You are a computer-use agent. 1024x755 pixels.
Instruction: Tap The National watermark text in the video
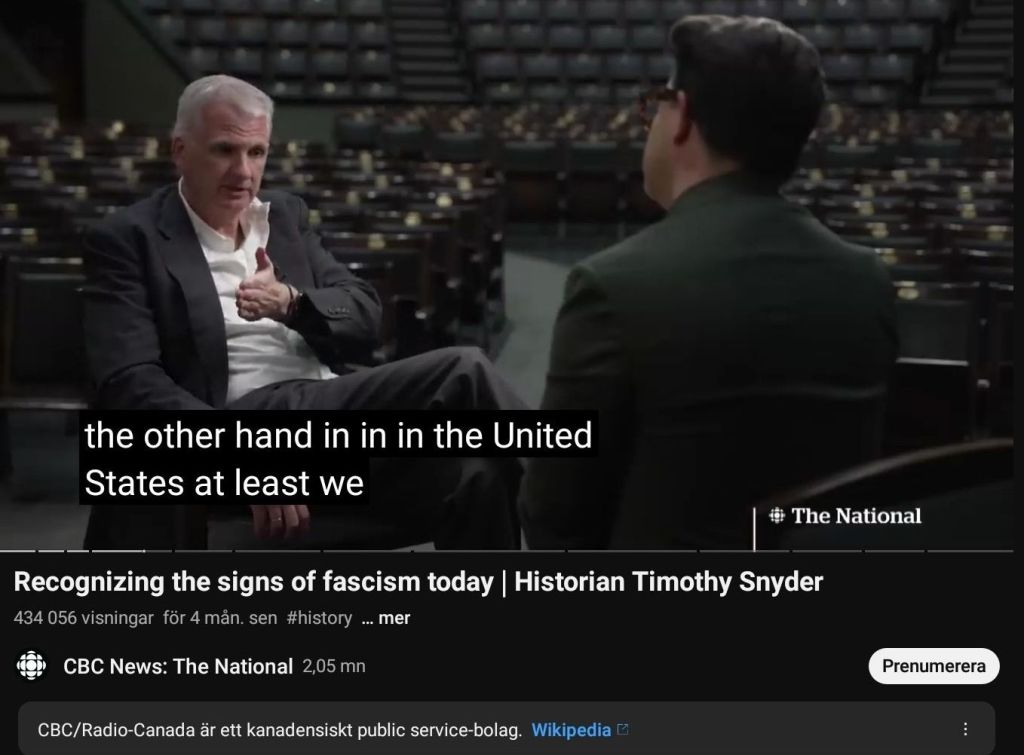[856, 516]
